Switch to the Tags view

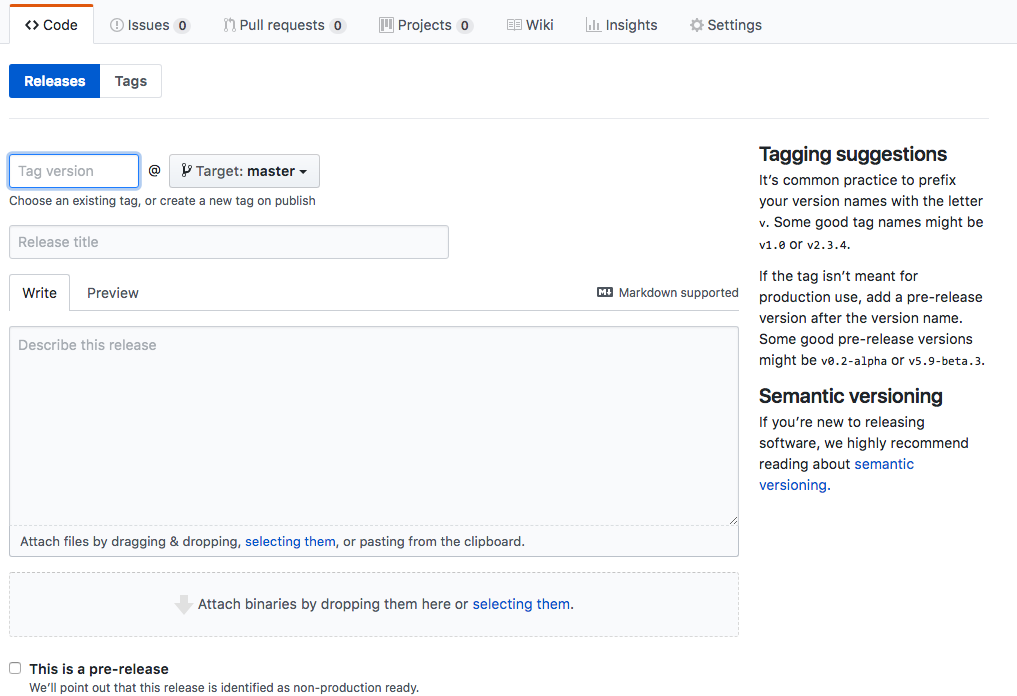[131, 81]
